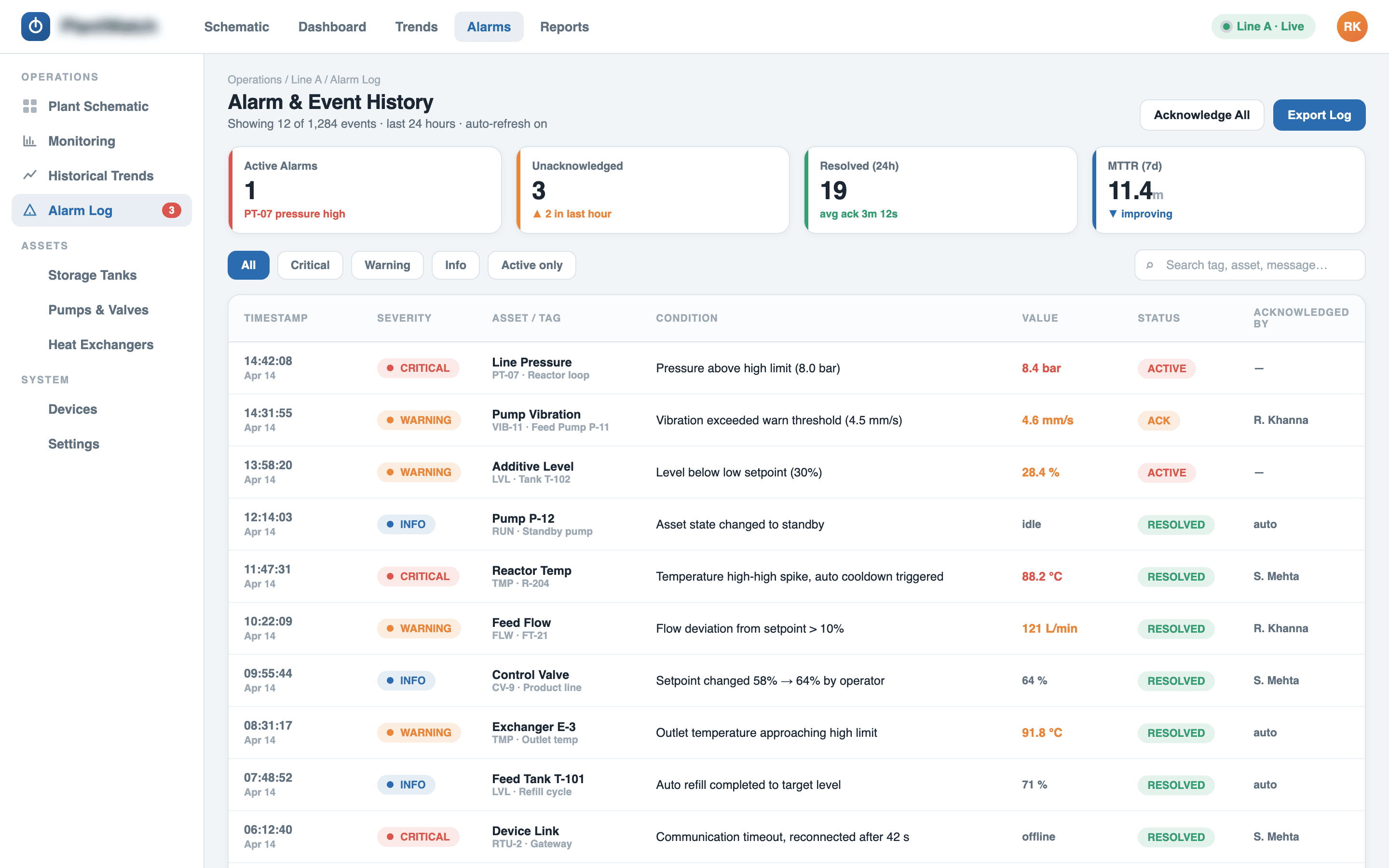The width and height of the screenshot is (1389, 868).
Task: Open Storage Tanks in sidebar
Action: tap(102, 275)
